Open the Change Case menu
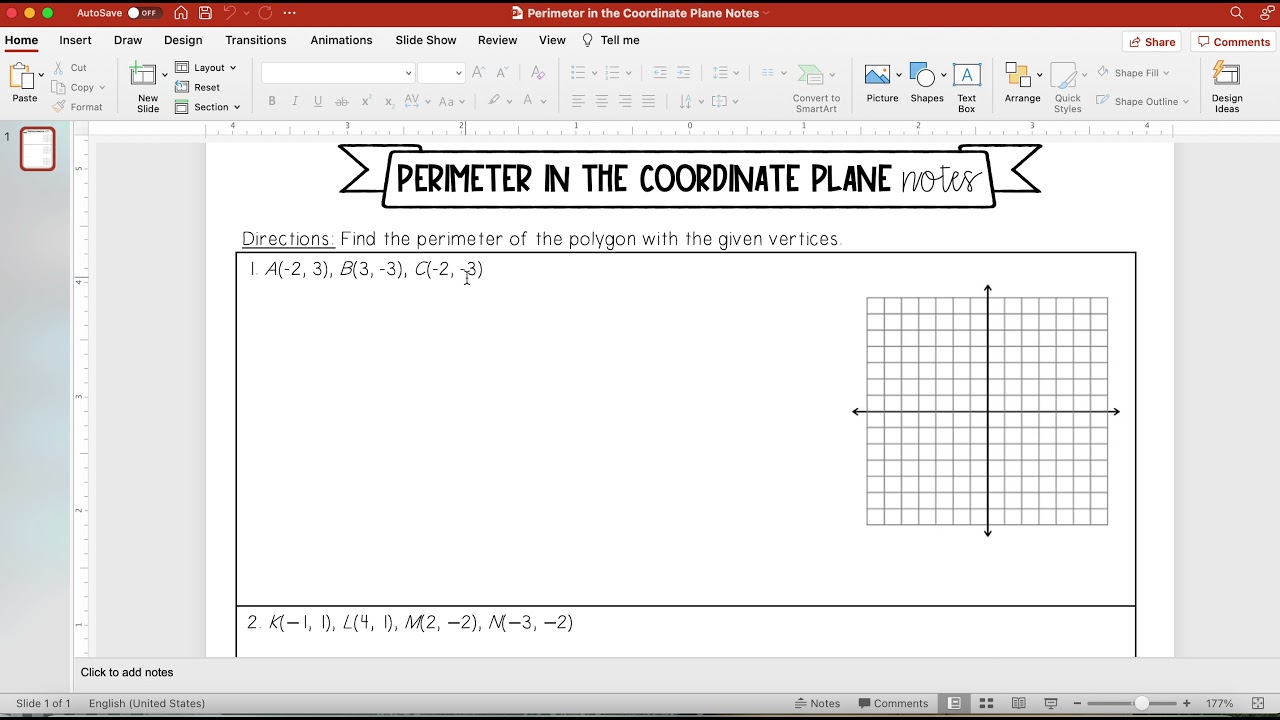This screenshot has height=720, width=1280. coord(450,101)
